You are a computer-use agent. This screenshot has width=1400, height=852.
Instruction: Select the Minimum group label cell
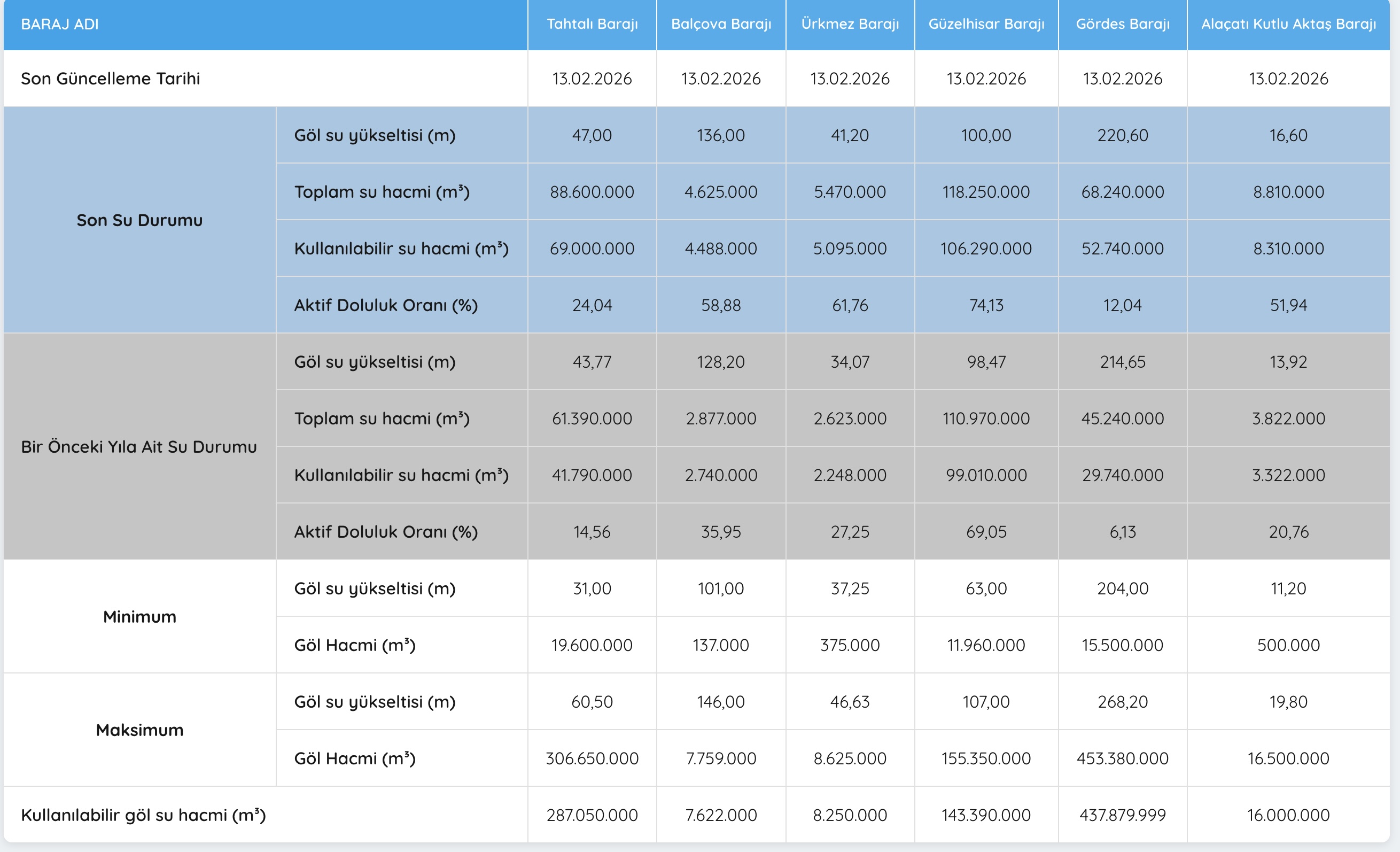pyautogui.click(x=139, y=617)
